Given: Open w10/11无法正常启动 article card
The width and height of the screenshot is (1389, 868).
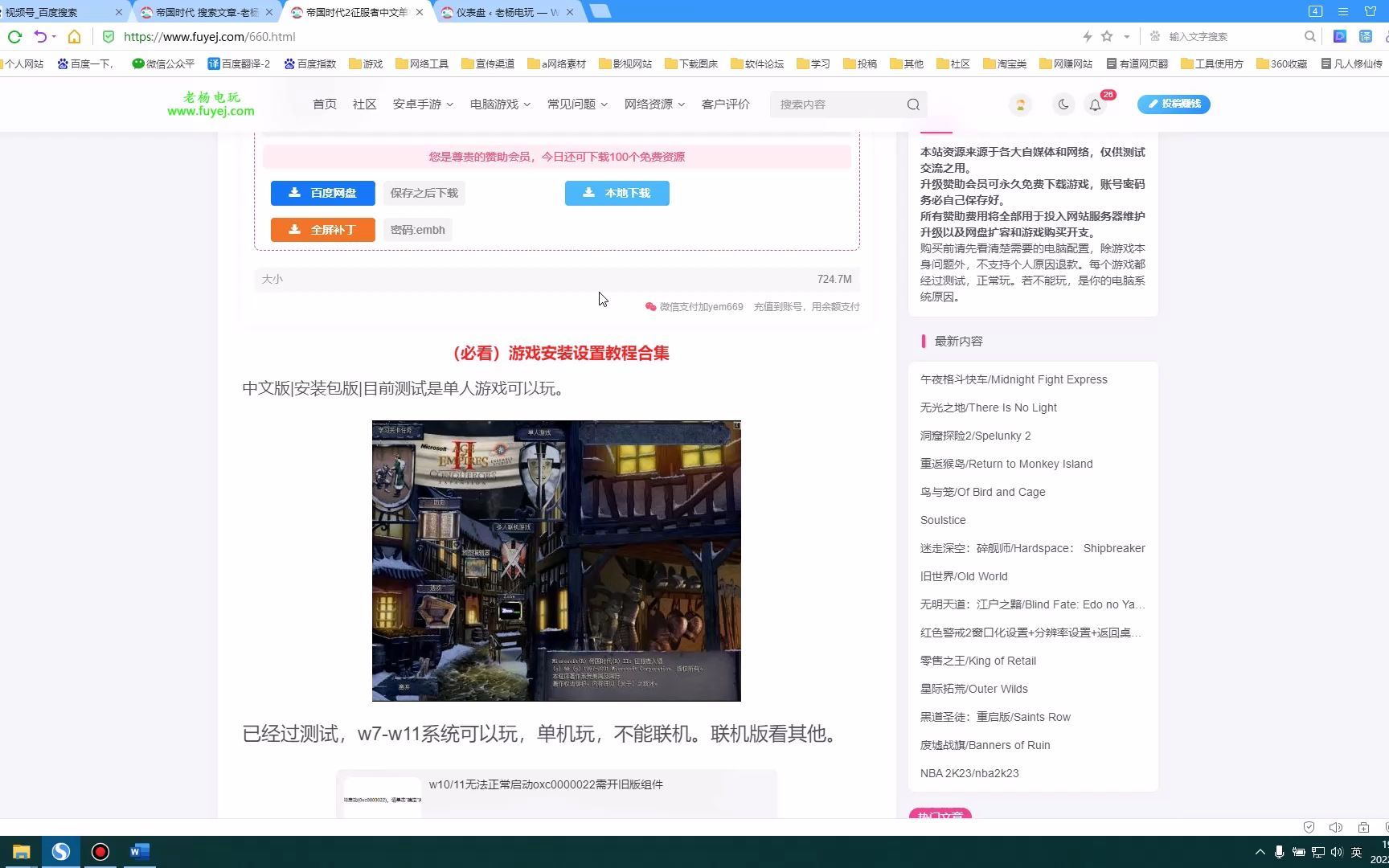Looking at the screenshot, I should (x=556, y=794).
